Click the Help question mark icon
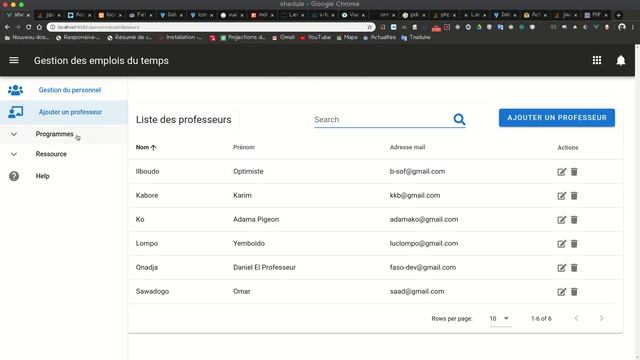Screen dimensions: 640x360 [14, 176]
